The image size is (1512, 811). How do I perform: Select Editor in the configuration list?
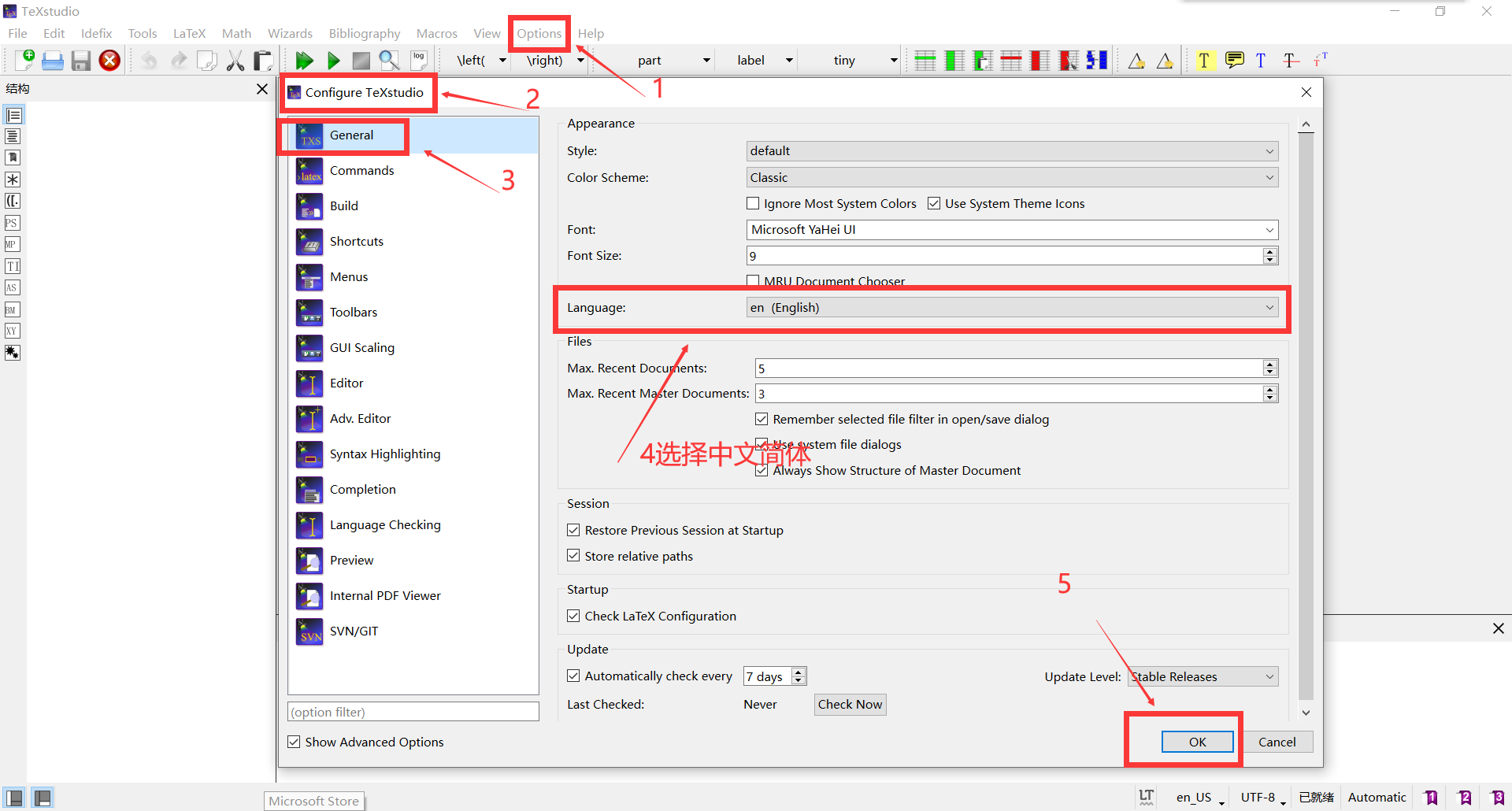(x=413, y=383)
